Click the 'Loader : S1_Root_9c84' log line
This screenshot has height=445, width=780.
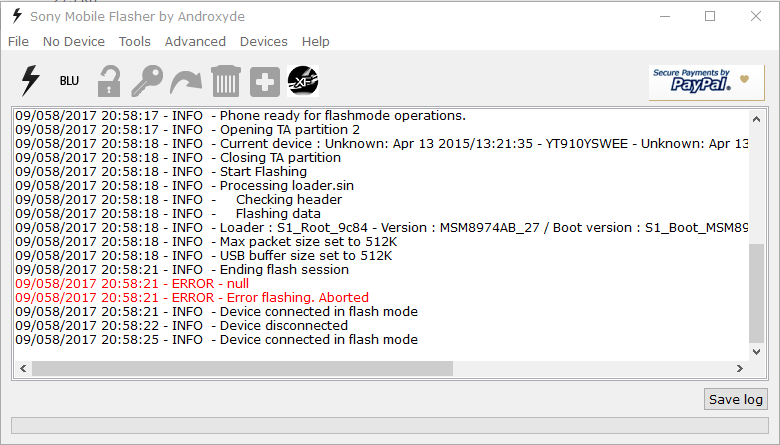click(382, 227)
